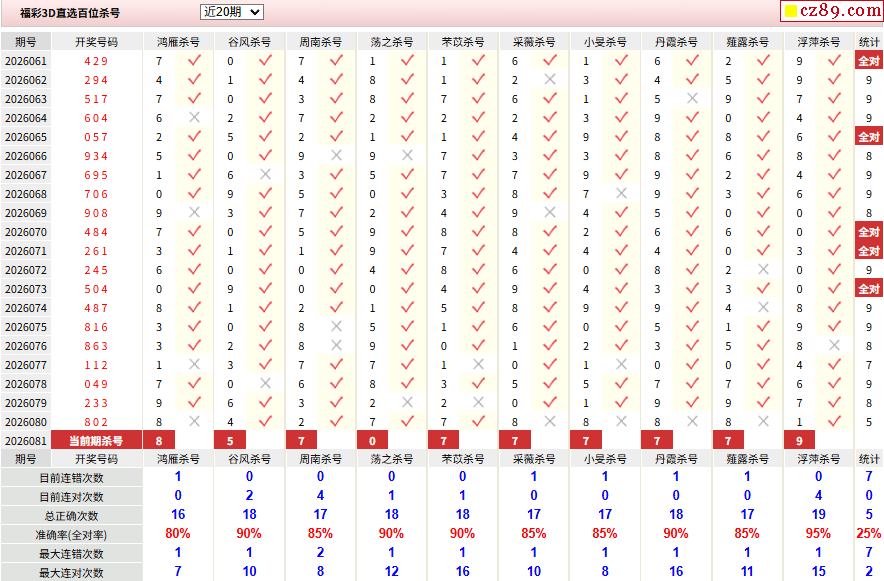Click red 9 prediction box under 浮萍杀号
884x581 pixels.
click(x=799, y=441)
